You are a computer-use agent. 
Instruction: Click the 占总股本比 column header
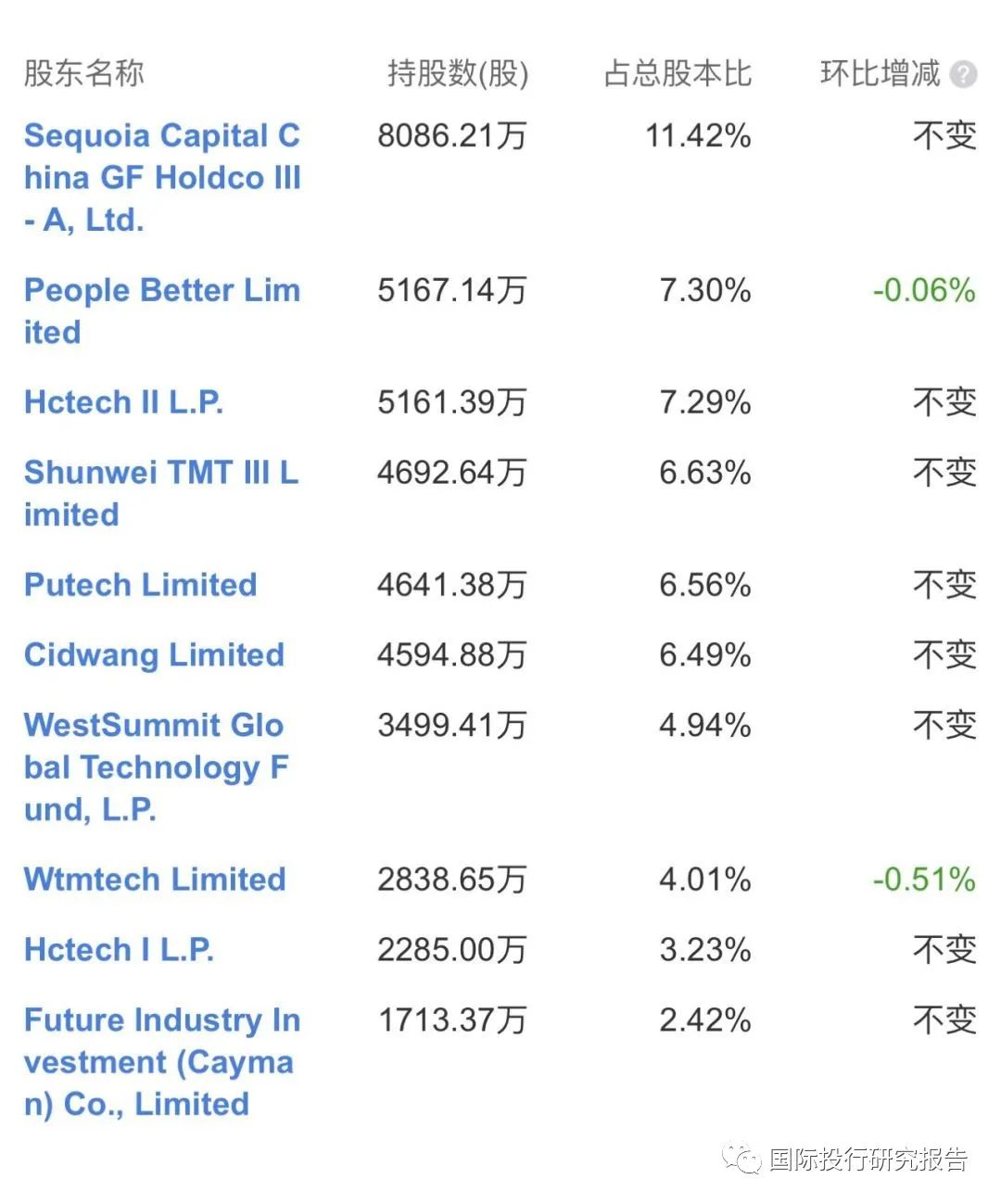click(x=678, y=73)
